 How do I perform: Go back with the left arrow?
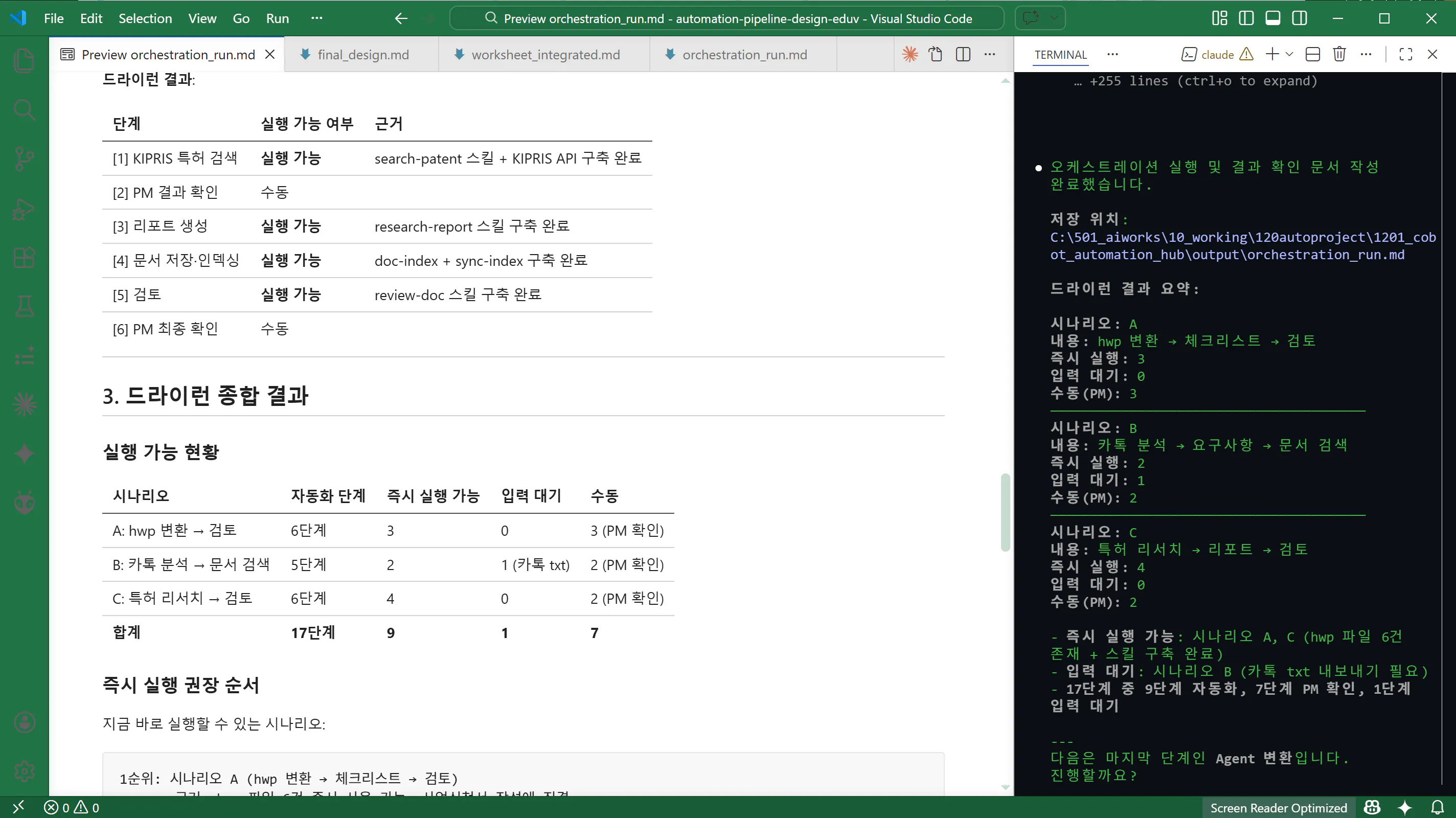coord(401,18)
